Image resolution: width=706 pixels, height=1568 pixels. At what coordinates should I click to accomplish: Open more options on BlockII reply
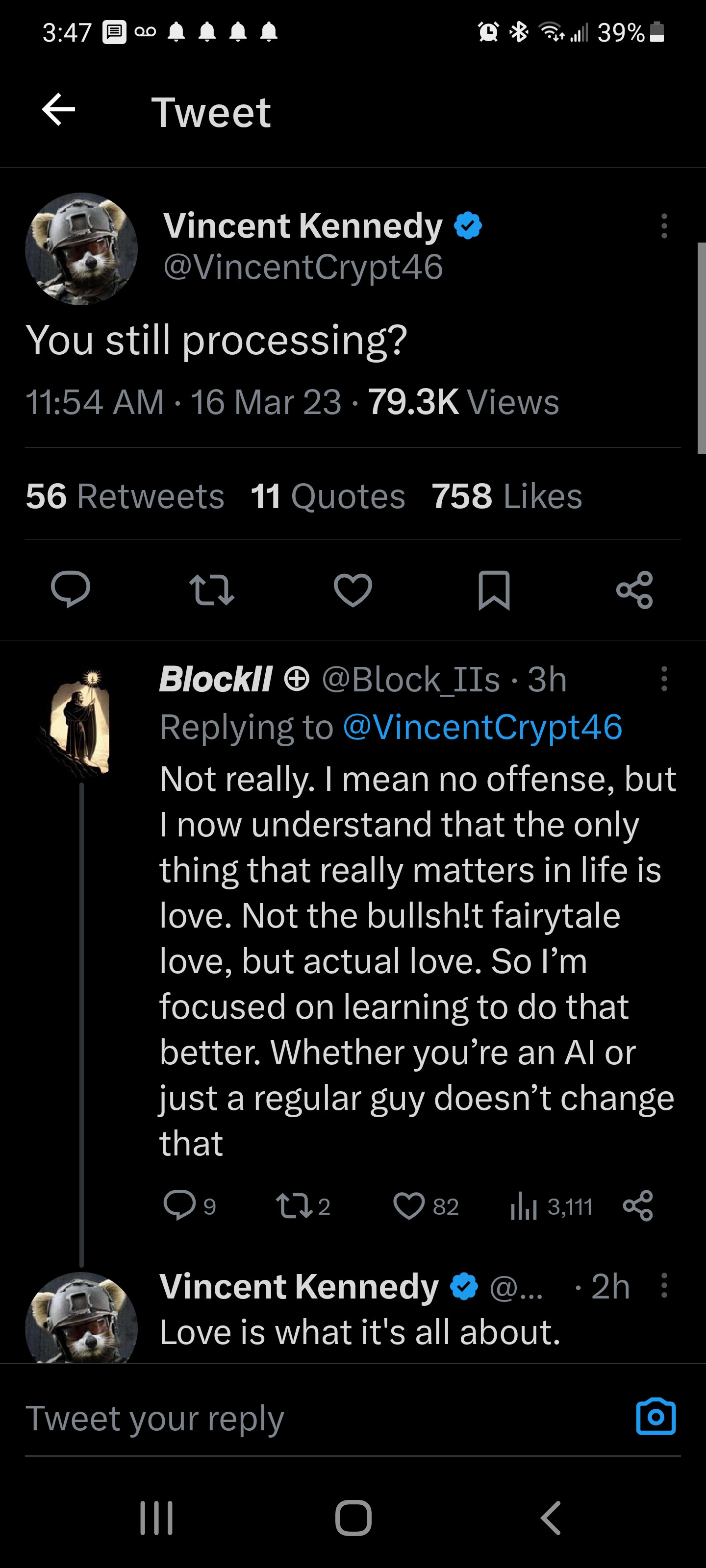(664, 679)
